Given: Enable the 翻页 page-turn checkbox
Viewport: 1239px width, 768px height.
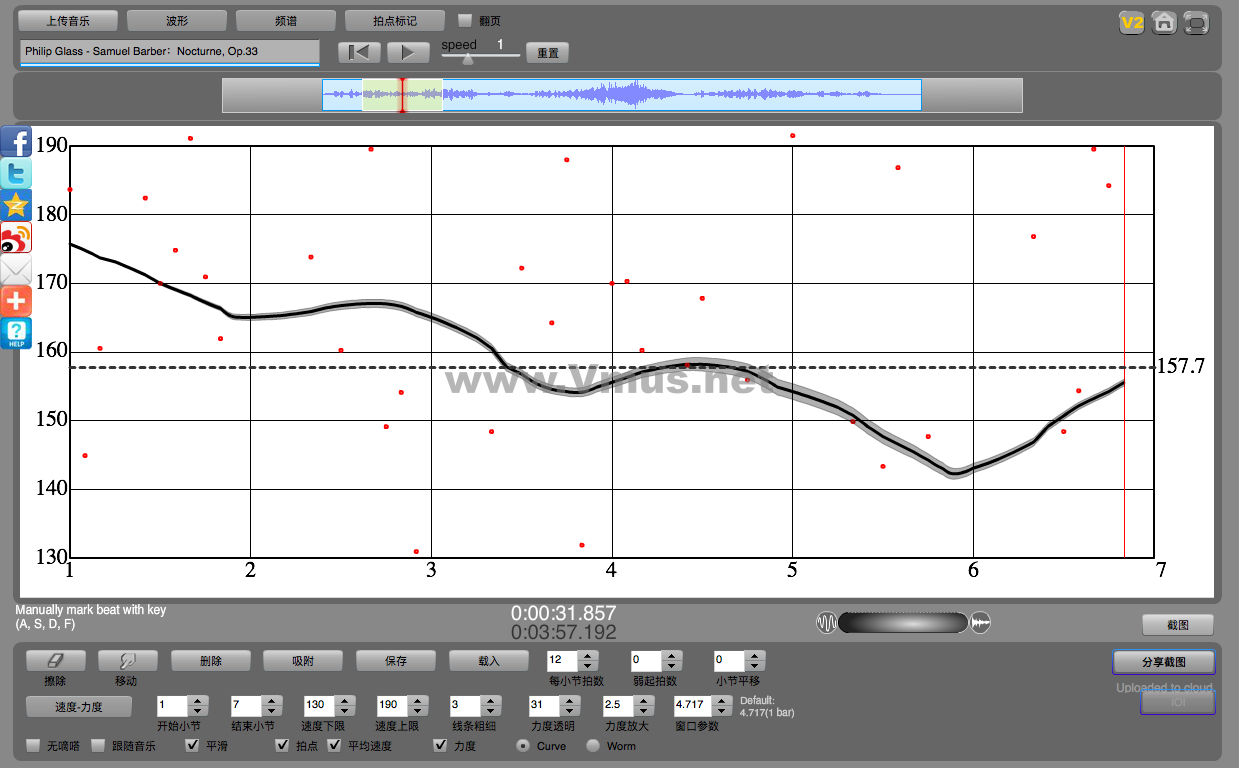Looking at the screenshot, I should click(465, 21).
